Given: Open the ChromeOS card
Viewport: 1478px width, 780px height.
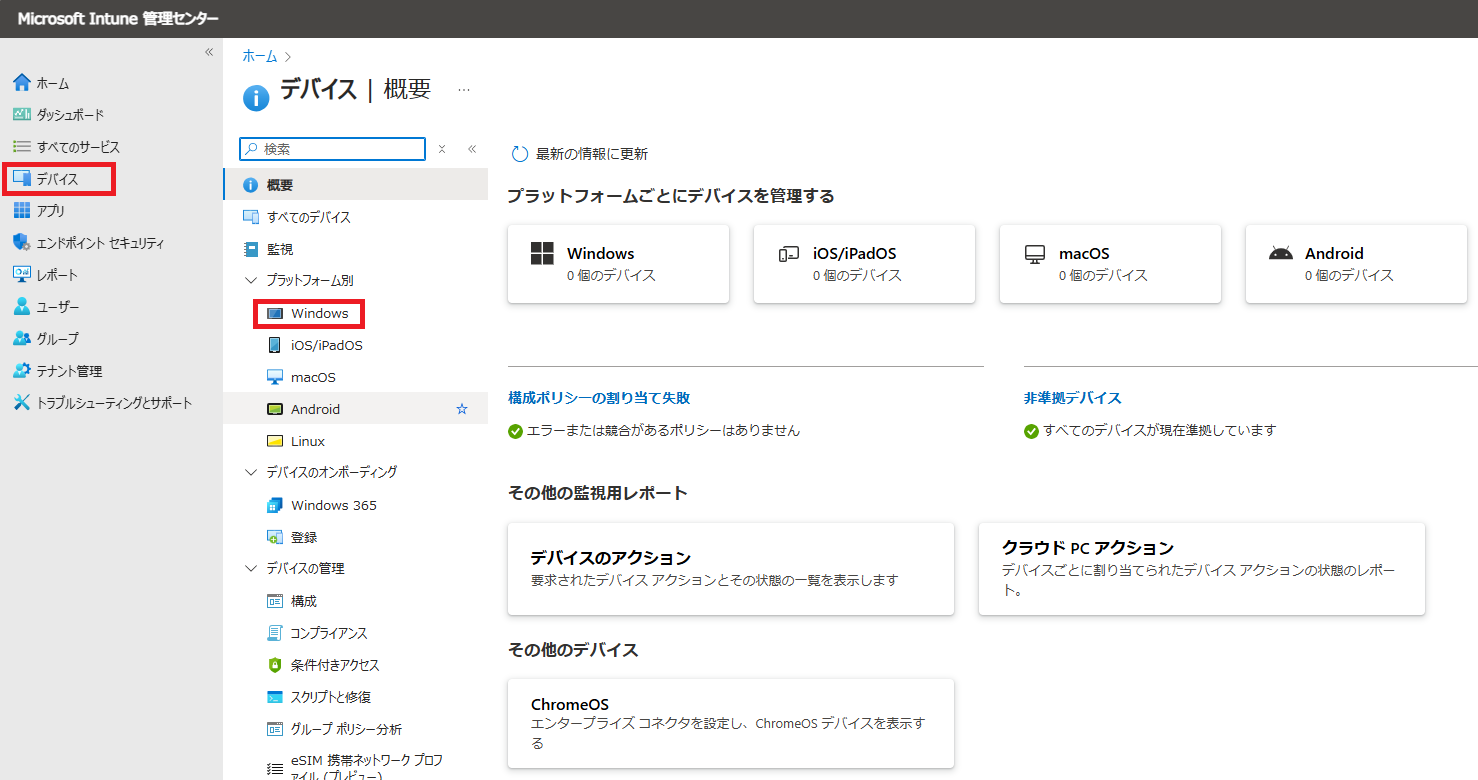Looking at the screenshot, I should click(731, 724).
